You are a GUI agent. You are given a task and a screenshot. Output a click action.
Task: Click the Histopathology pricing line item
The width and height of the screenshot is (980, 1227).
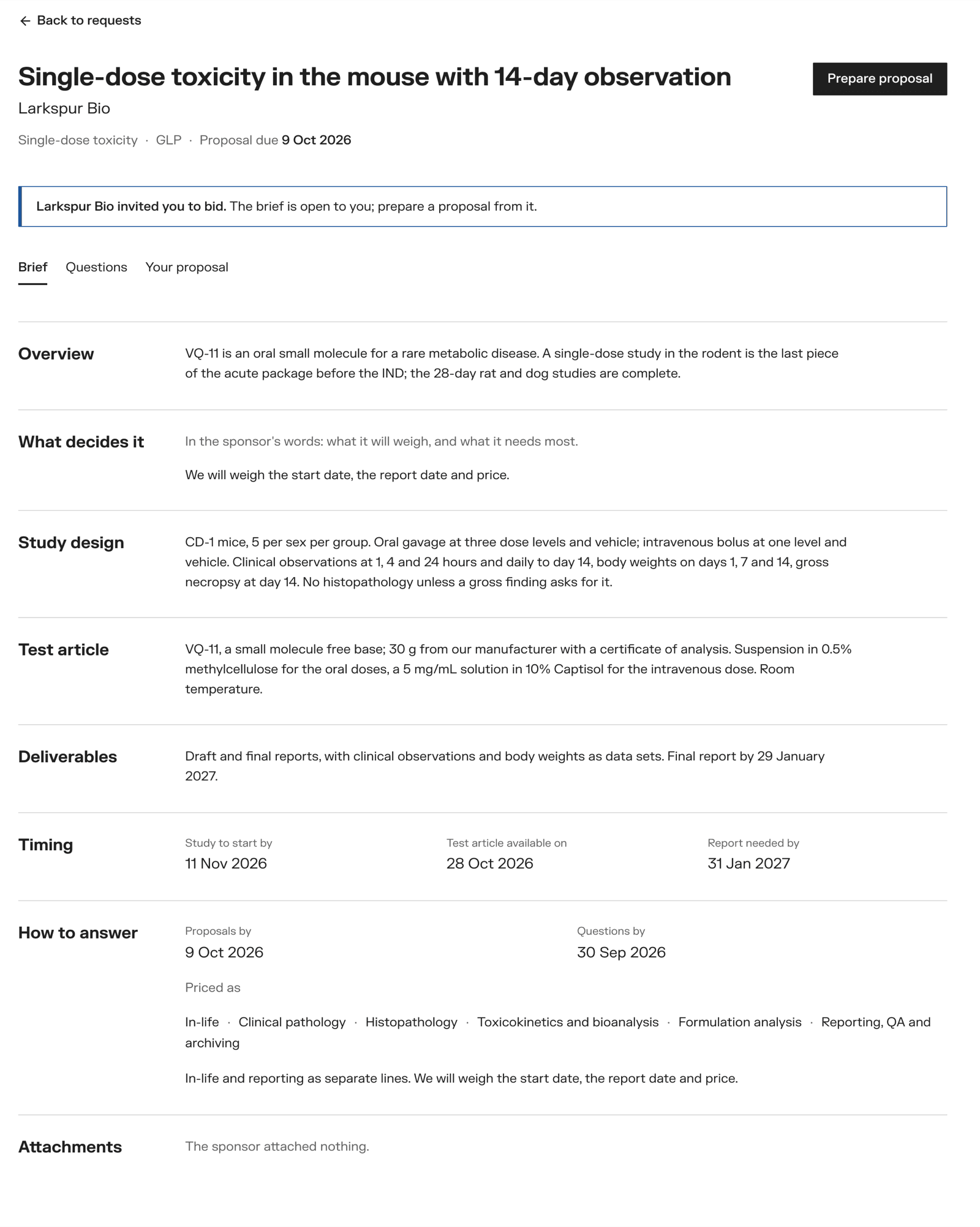pyautogui.click(x=411, y=1022)
